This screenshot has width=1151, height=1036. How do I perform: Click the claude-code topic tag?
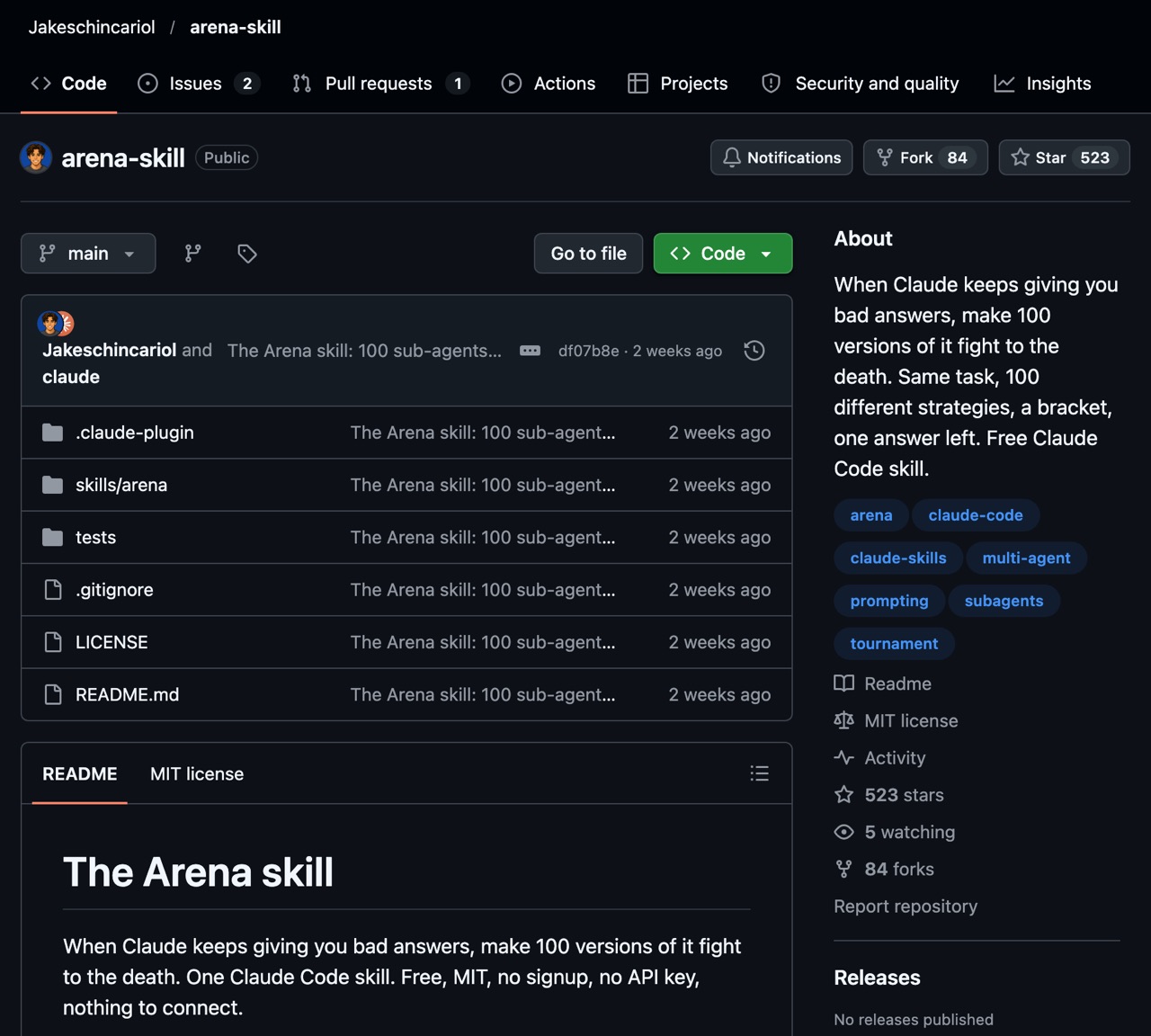click(x=976, y=515)
